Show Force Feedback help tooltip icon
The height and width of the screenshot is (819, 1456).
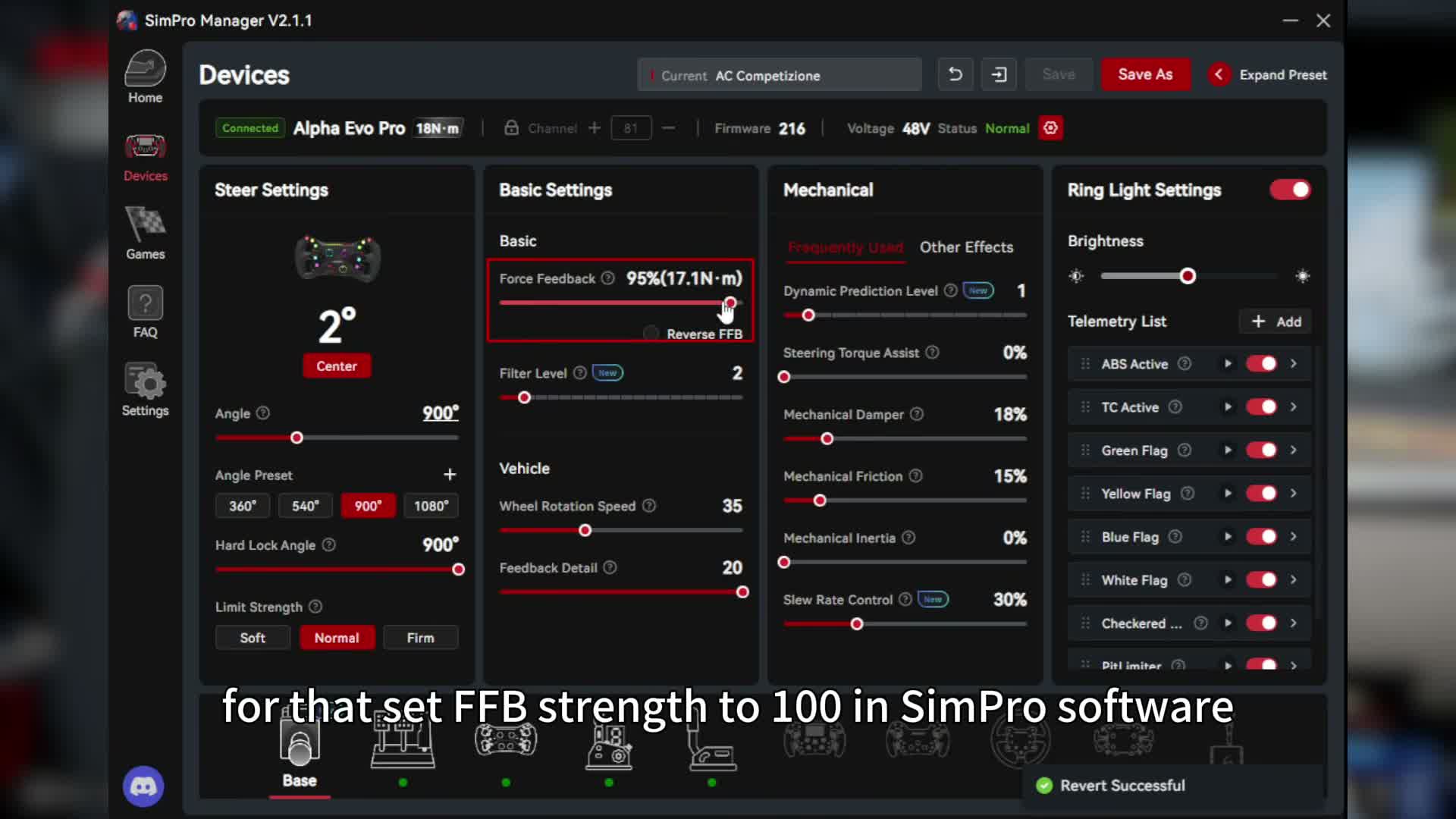[x=607, y=278]
